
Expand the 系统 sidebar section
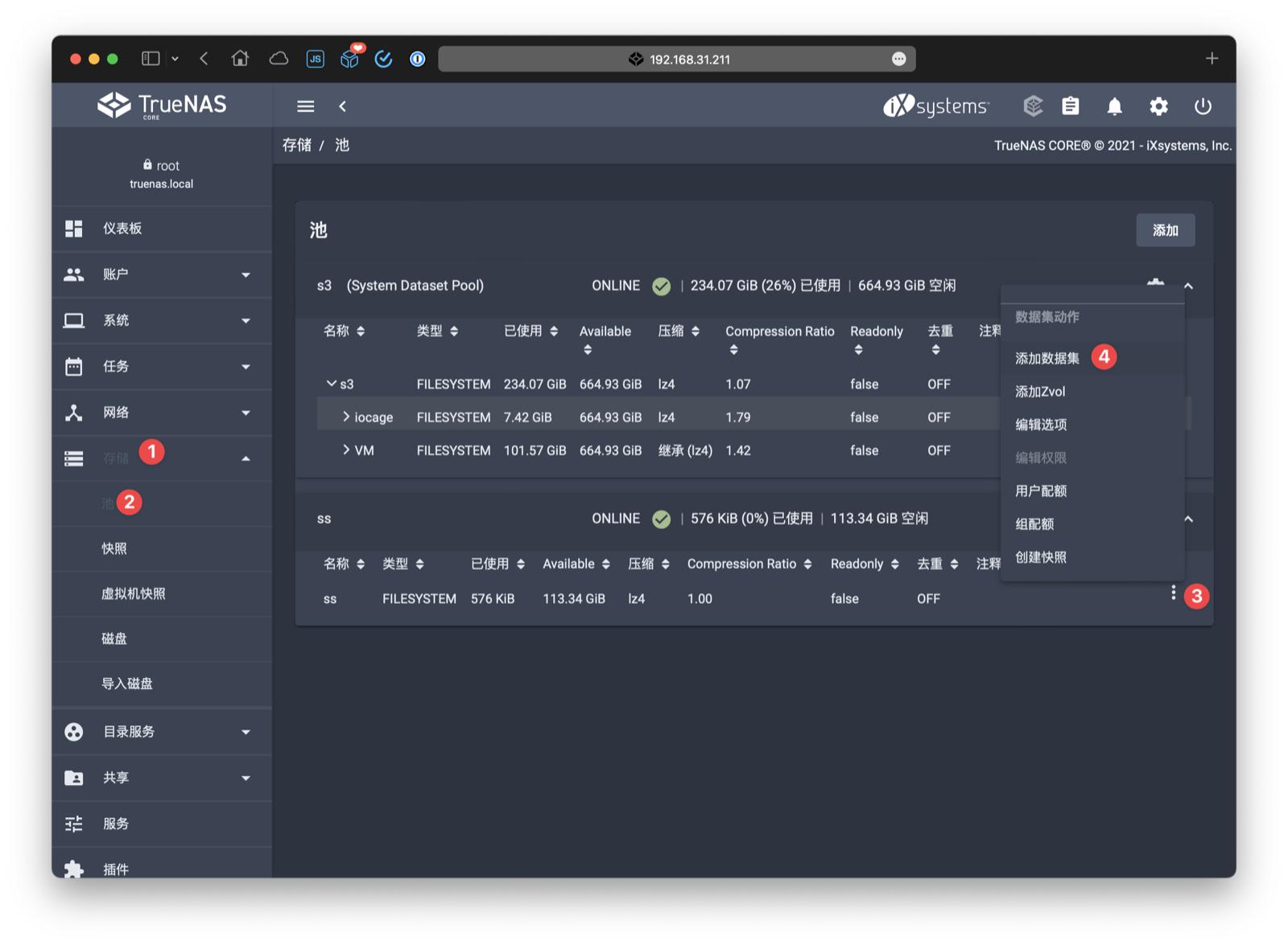coord(73,320)
